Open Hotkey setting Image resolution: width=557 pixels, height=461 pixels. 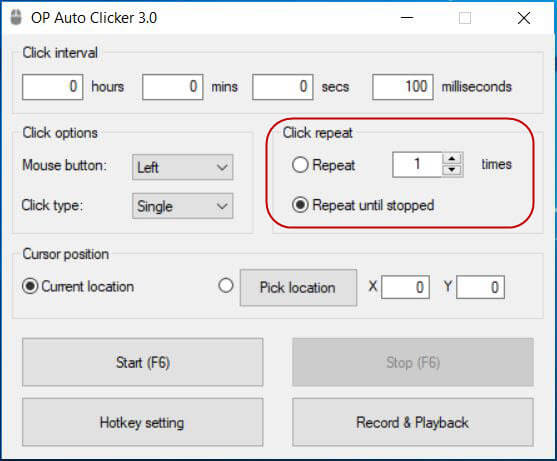[x=143, y=422]
